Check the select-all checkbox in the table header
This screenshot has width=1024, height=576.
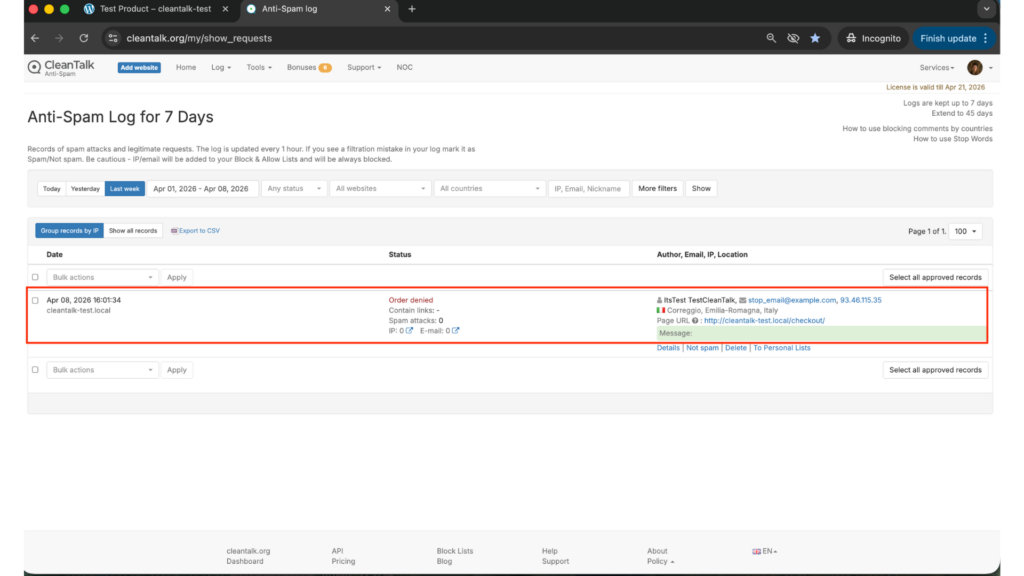pyautogui.click(x=35, y=277)
